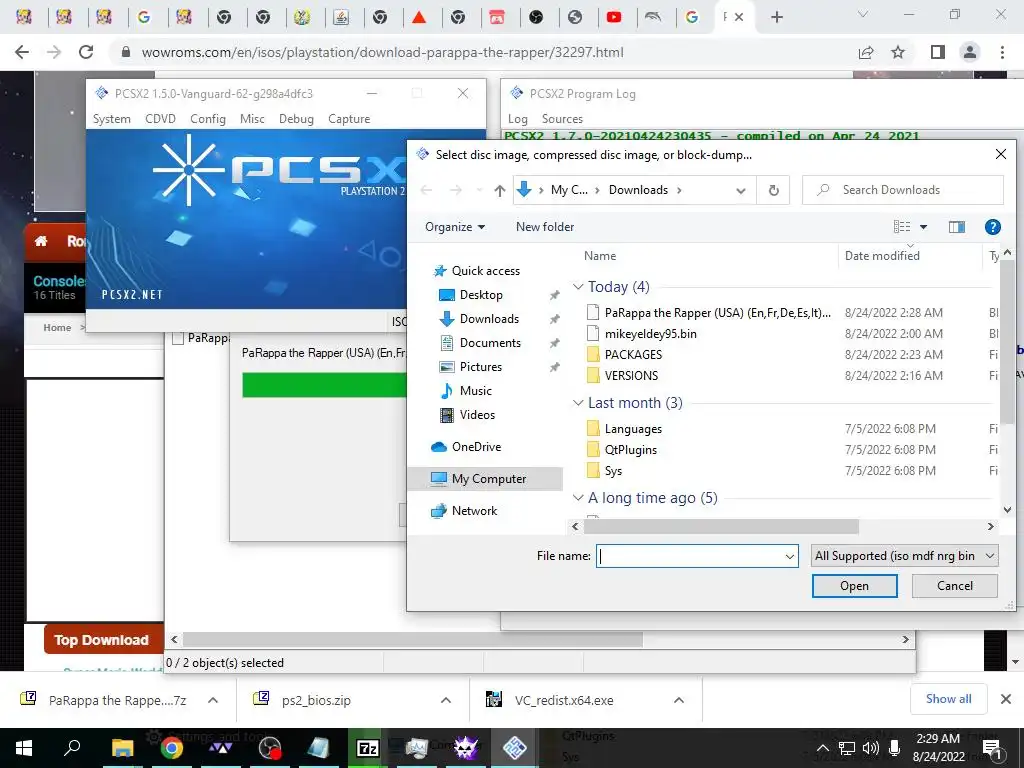Open the PCSX2 Config menu
Image resolution: width=1024 pixels, height=768 pixels.
coord(208,119)
